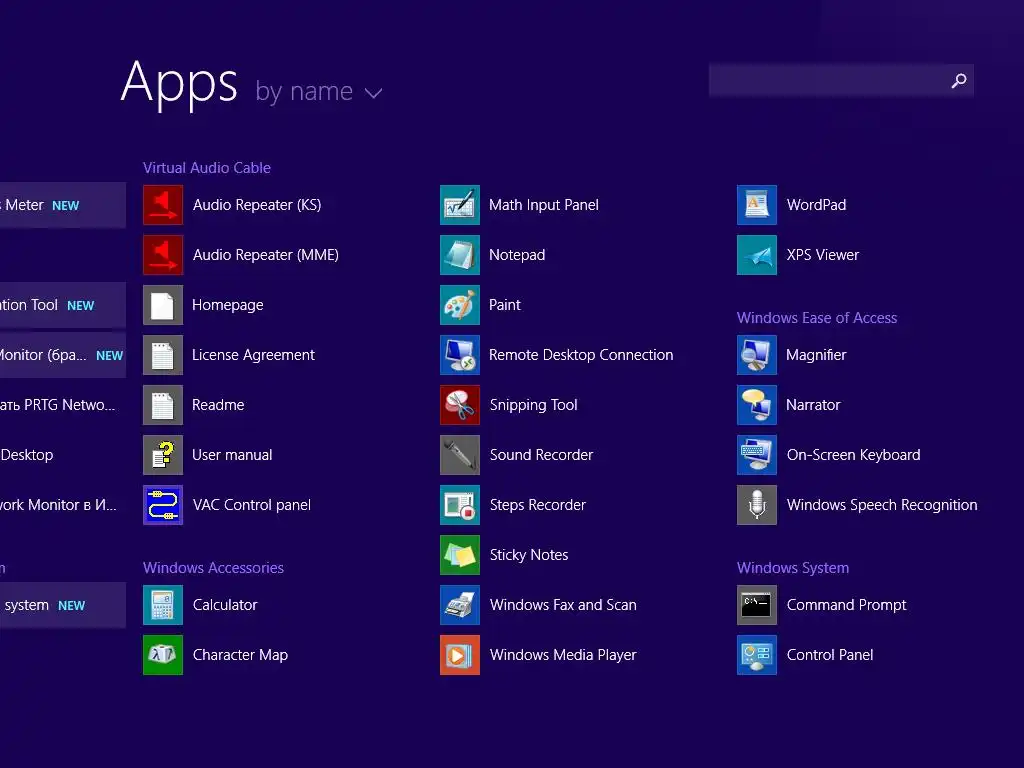Click the 'tion Tool NEW' app tile
Screen dimensions: 1024x768
63,305
